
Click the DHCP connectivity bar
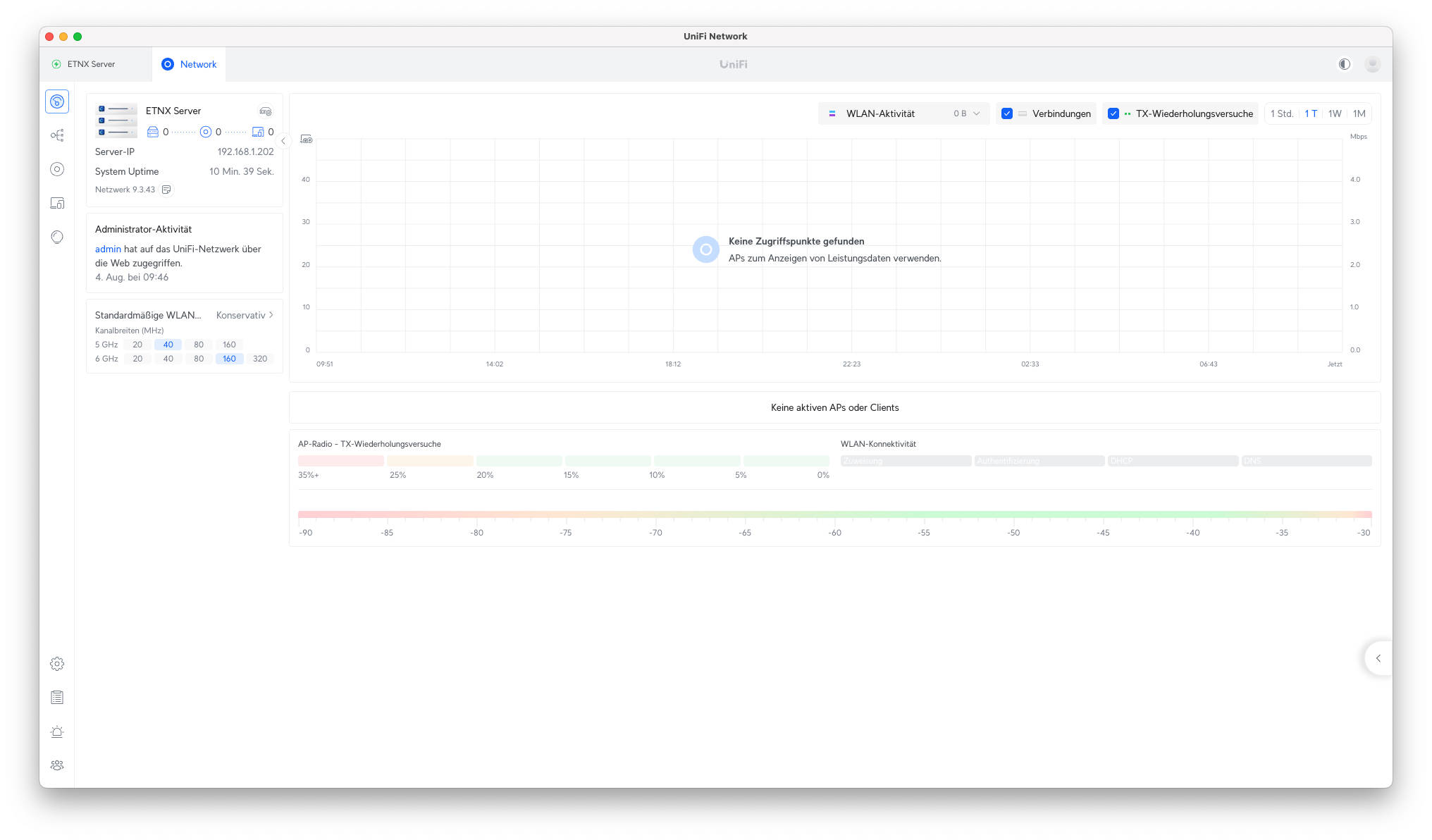[x=1173, y=461]
